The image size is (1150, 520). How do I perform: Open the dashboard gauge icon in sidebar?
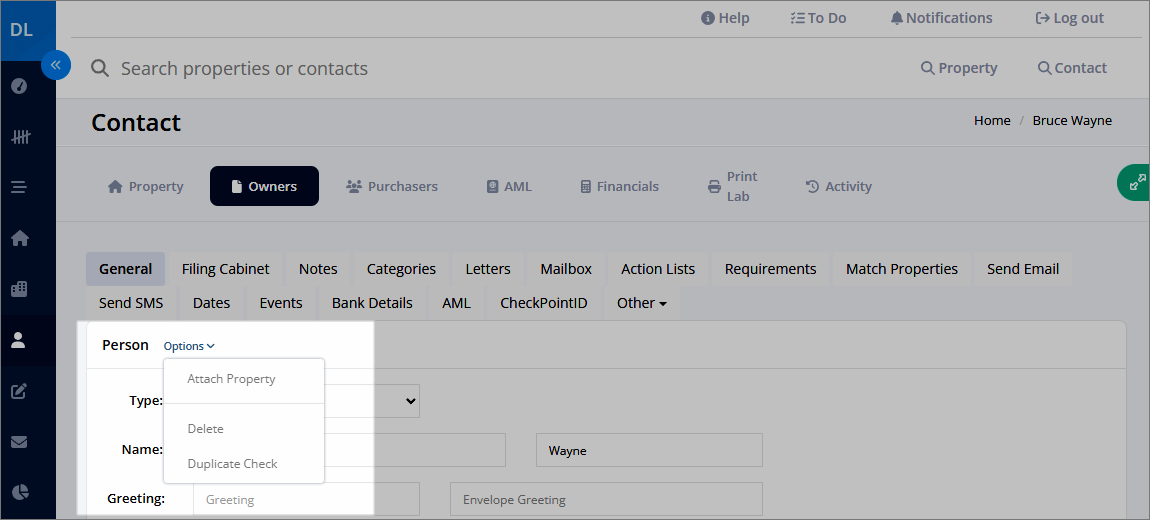pyautogui.click(x=20, y=87)
